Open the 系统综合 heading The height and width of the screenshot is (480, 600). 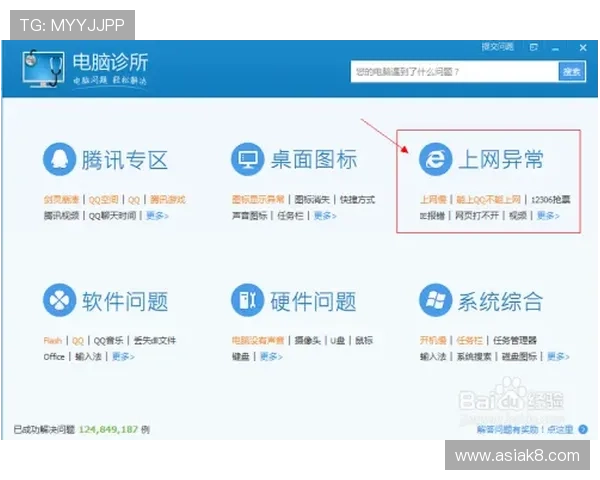pos(501,301)
